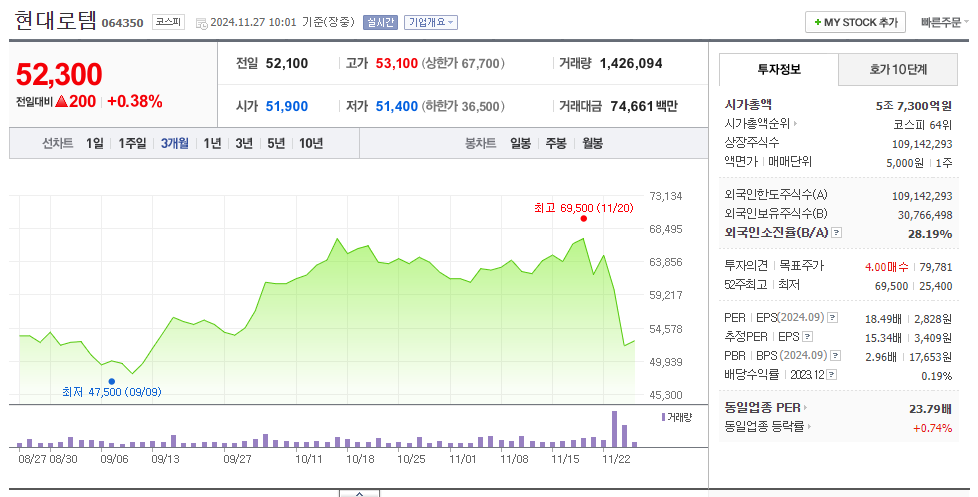Open arrow next to 동일업종 PER
Screen dimensions: 978x497
point(805,408)
